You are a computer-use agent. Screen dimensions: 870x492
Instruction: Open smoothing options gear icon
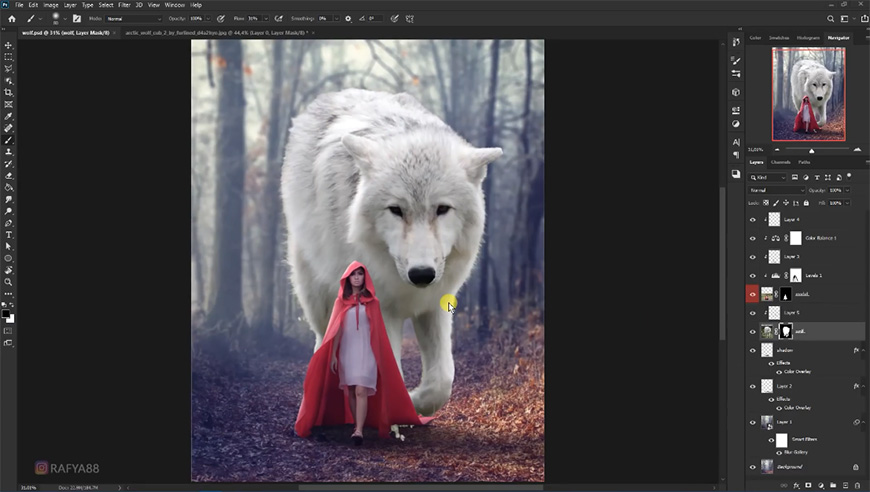click(348, 19)
